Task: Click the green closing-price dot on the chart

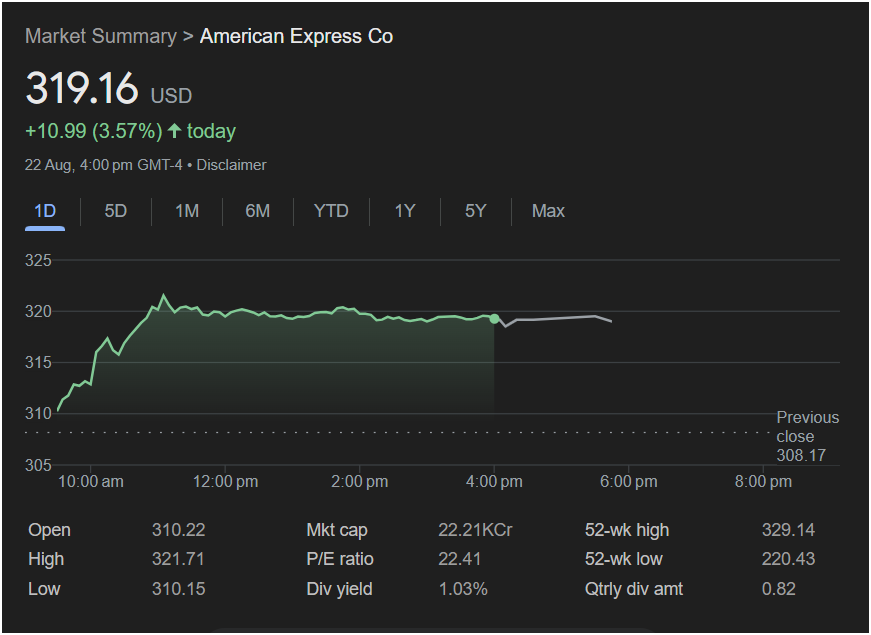Action: point(494,318)
